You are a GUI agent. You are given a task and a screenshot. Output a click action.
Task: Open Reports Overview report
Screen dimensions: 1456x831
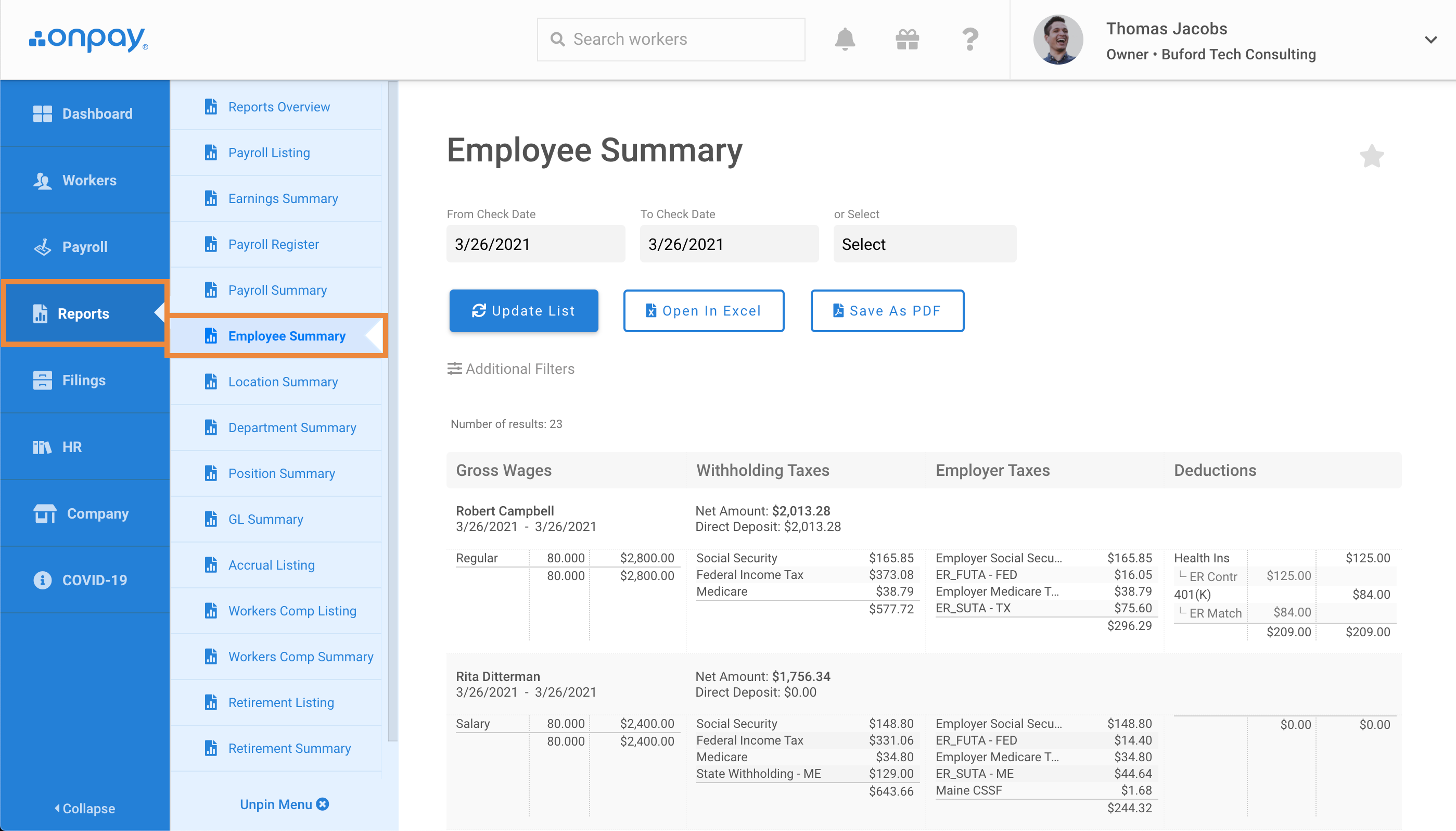point(276,107)
